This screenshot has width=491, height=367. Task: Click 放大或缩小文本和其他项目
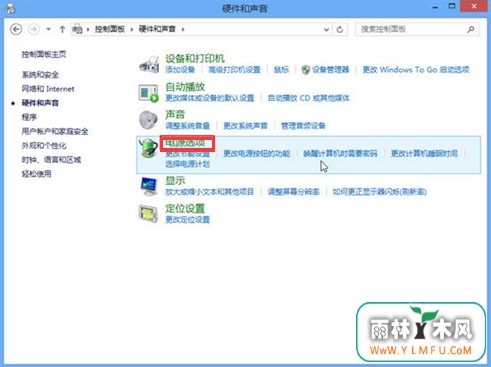[210, 192]
